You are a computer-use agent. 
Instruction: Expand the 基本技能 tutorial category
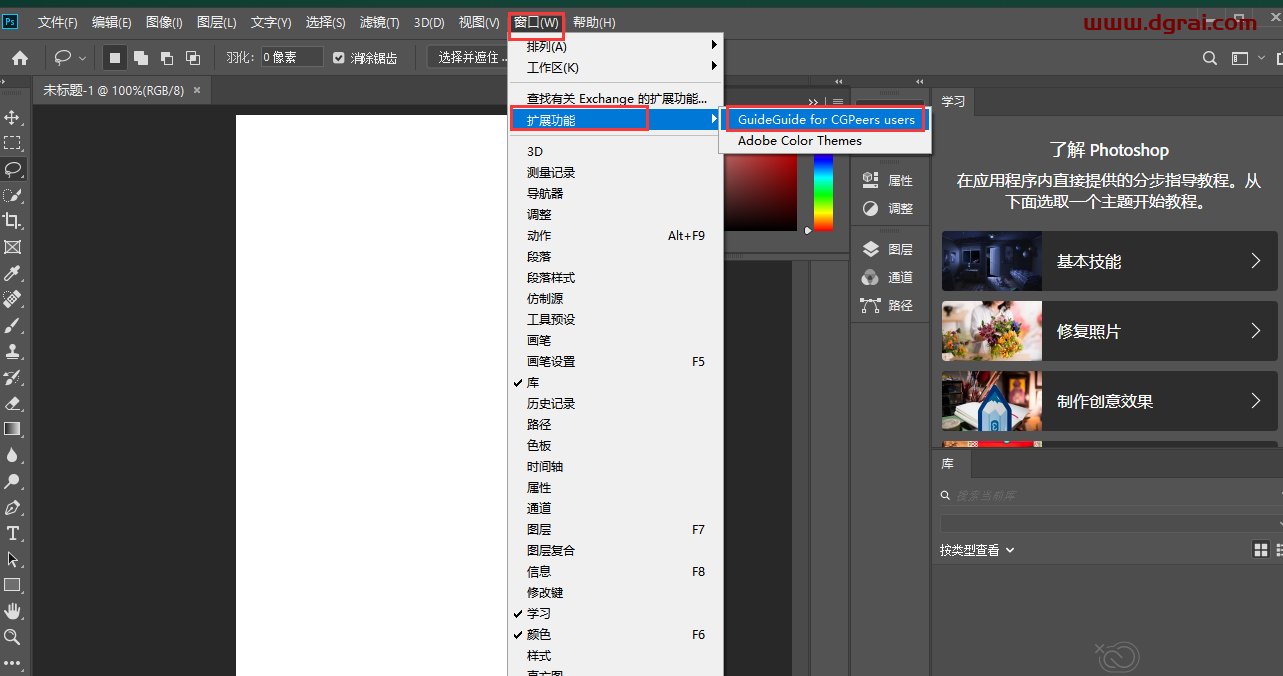1109,262
